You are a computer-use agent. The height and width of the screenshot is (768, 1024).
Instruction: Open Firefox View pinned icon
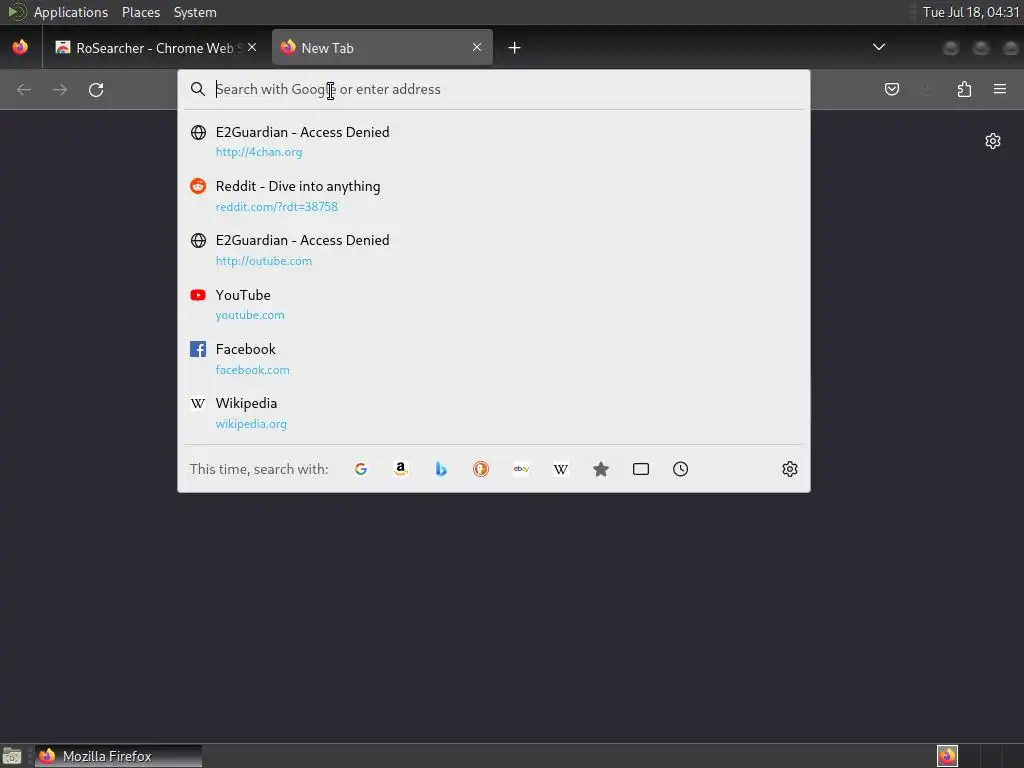[20, 47]
